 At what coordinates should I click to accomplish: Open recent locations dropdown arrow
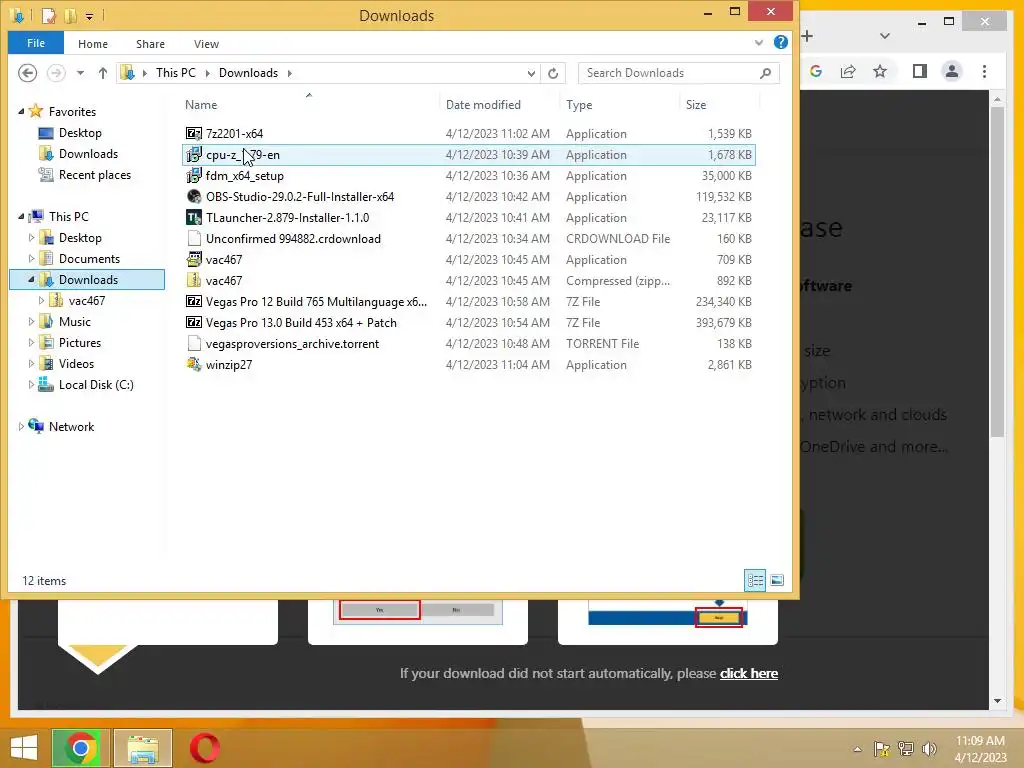coord(80,73)
